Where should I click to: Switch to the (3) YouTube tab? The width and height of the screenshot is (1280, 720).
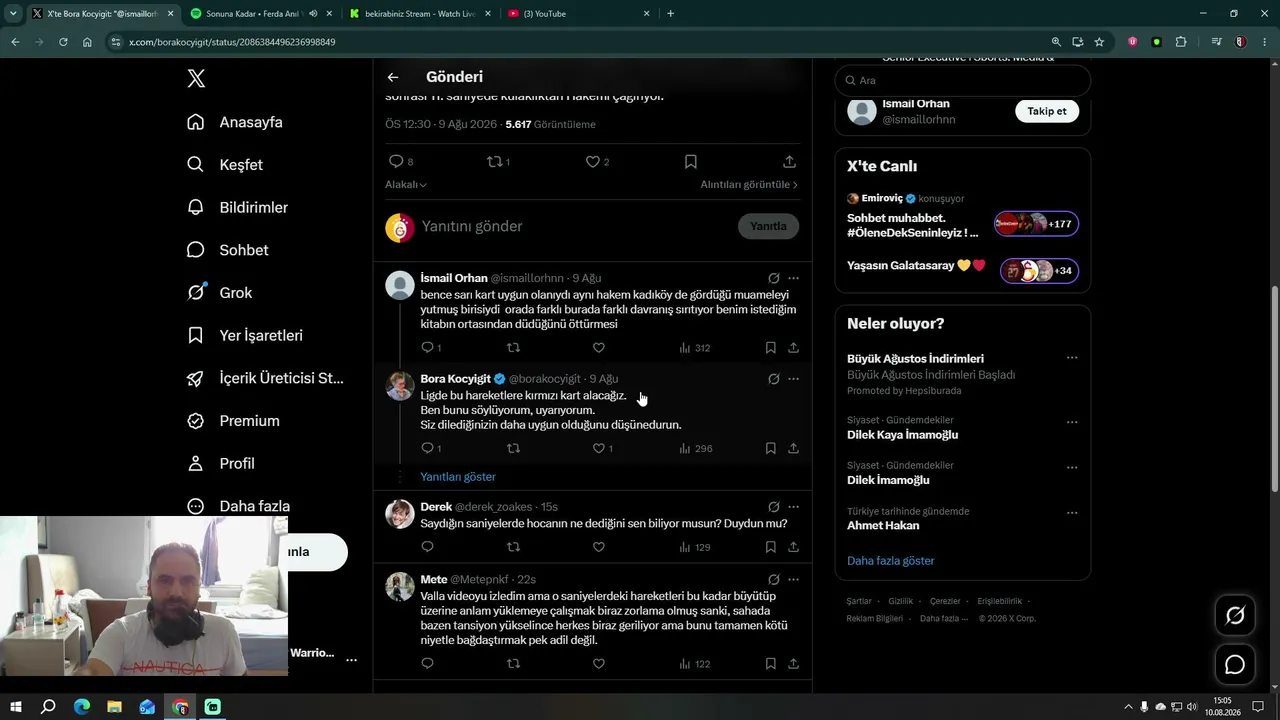coord(578,14)
